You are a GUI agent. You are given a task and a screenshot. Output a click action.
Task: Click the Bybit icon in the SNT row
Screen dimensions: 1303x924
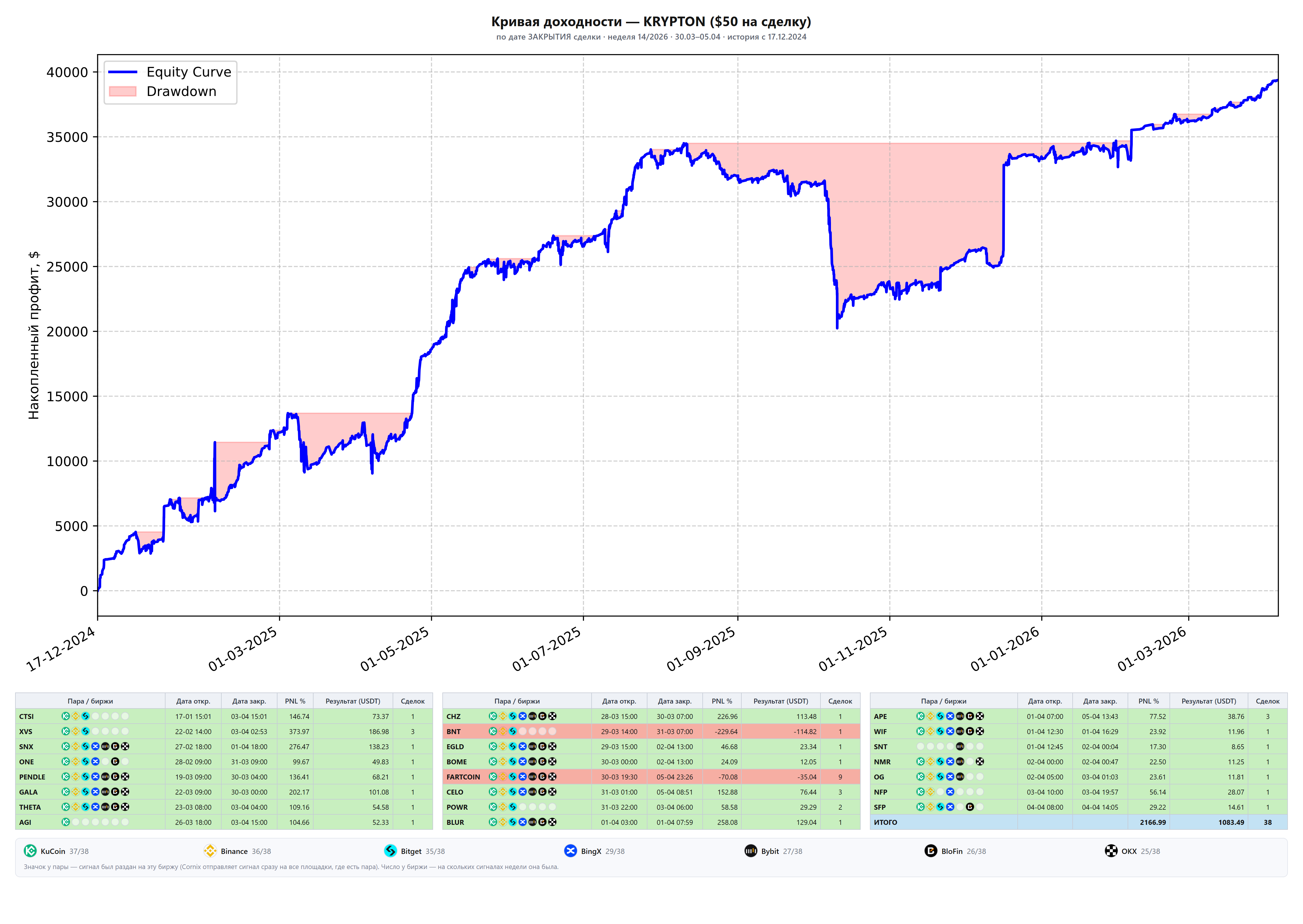(x=960, y=747)
